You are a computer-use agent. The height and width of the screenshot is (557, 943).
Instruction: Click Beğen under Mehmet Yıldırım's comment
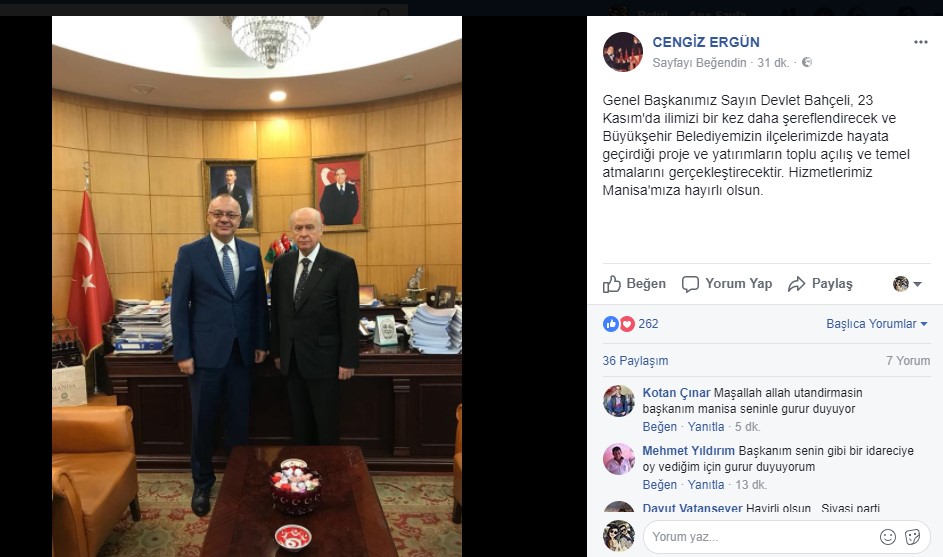click(x=659, y=485)
